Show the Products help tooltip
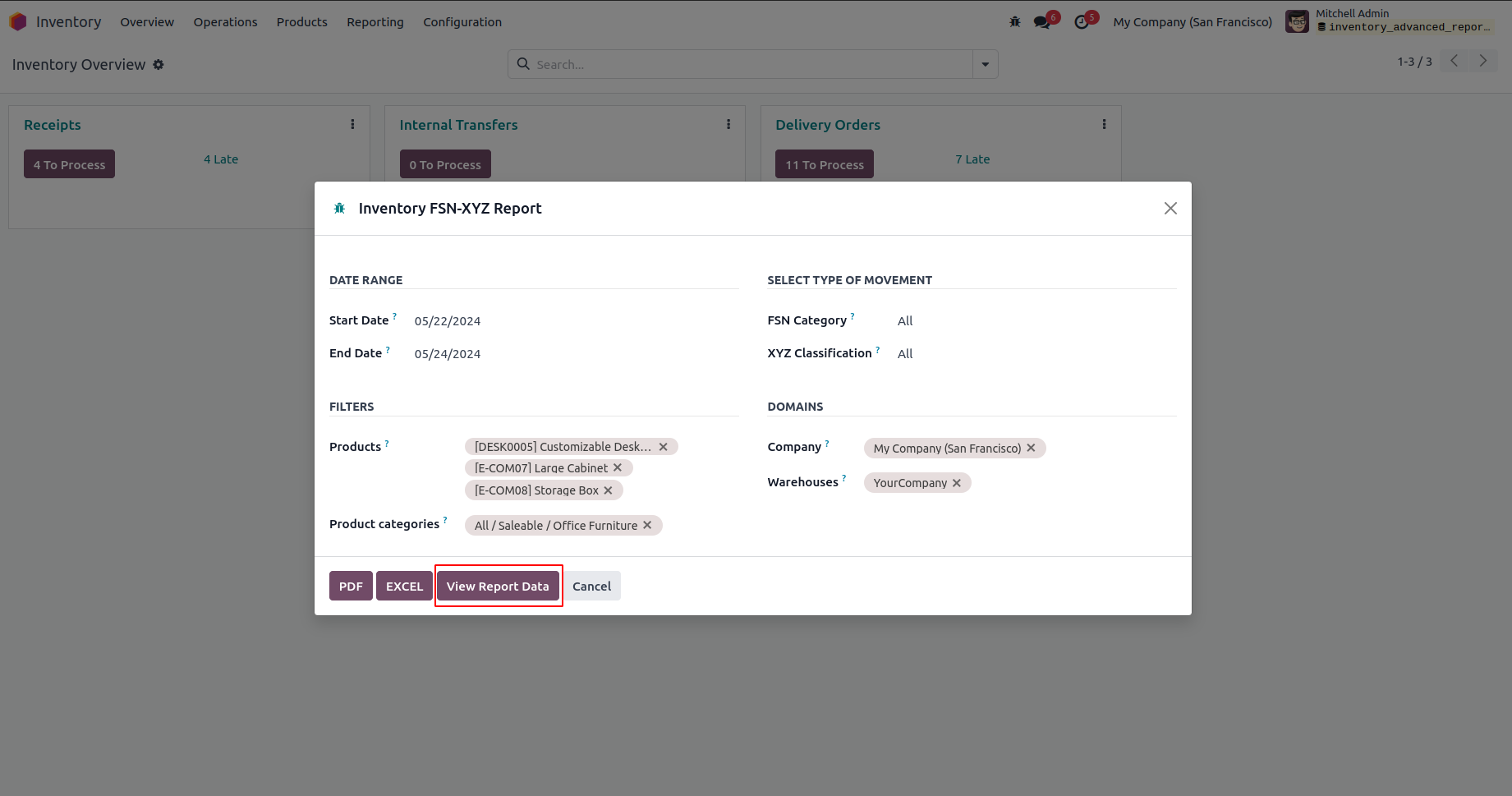This screenshot has width=1512, height=796. pyautogui.click(x=387, y=443)
